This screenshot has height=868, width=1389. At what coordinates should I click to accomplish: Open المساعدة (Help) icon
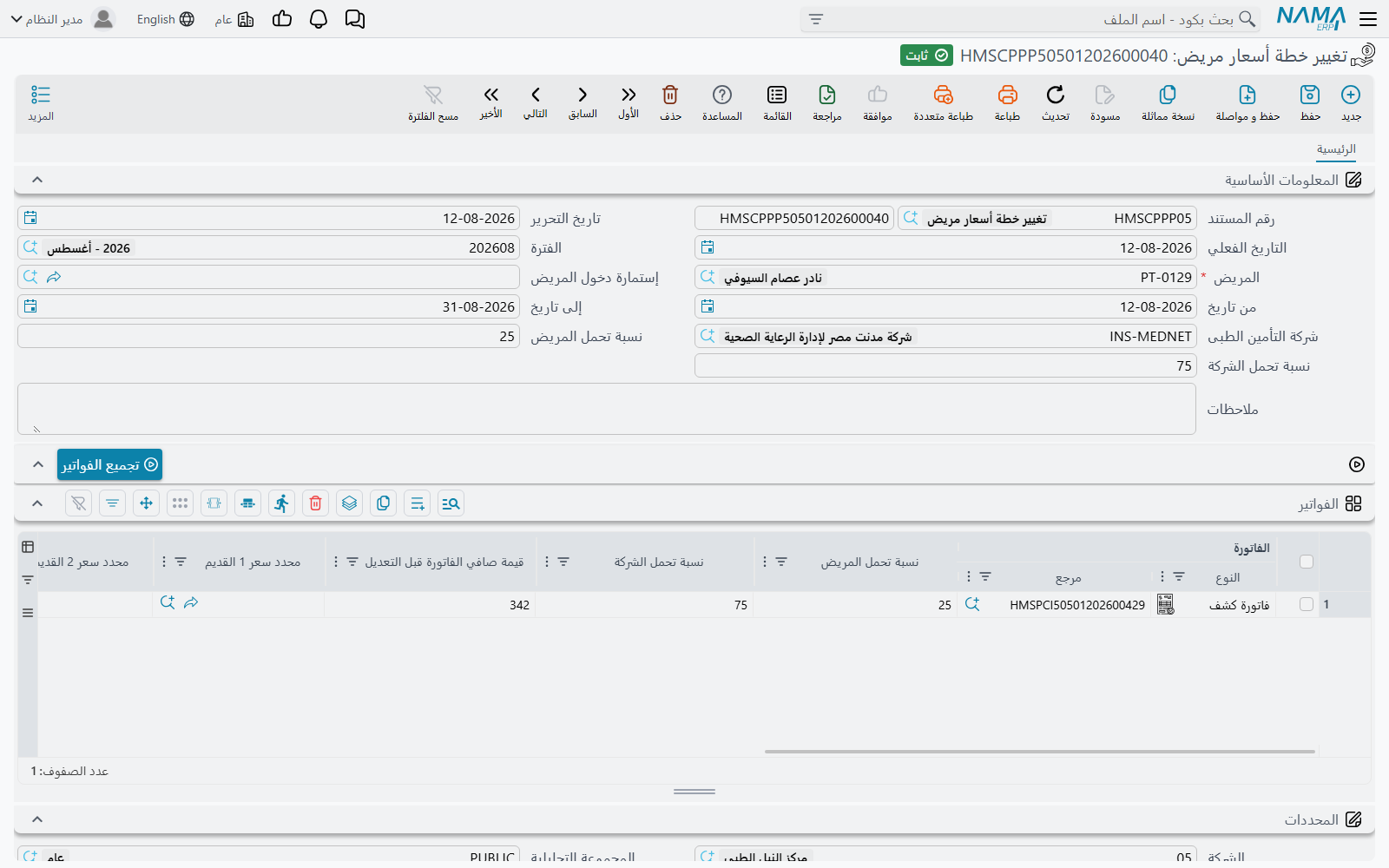pyautogui.click(x=722, y=95)
